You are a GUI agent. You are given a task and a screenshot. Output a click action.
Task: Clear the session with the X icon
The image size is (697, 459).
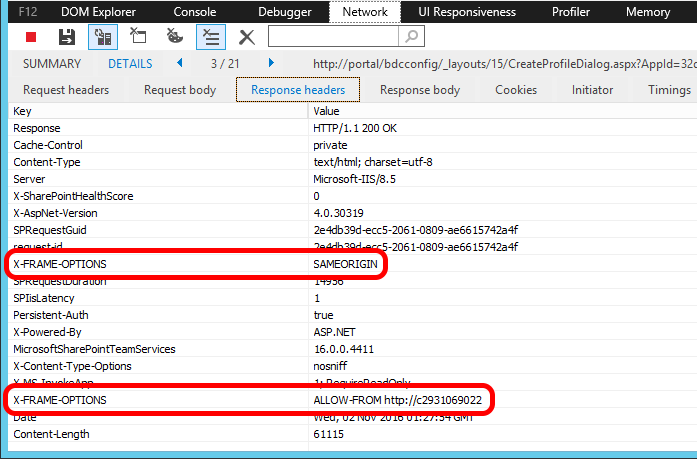tap(246, 37)
